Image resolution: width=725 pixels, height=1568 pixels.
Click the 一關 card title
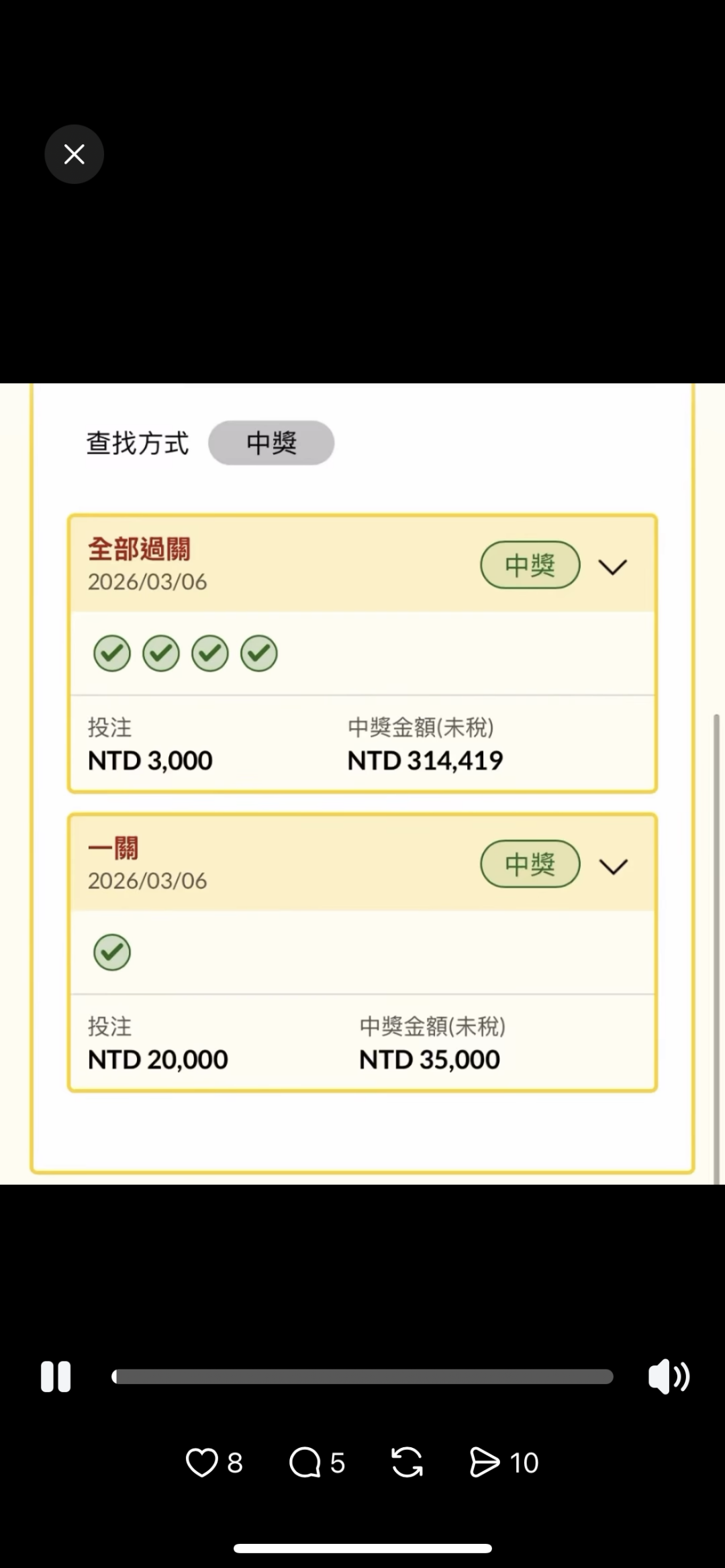coord(113,848)
